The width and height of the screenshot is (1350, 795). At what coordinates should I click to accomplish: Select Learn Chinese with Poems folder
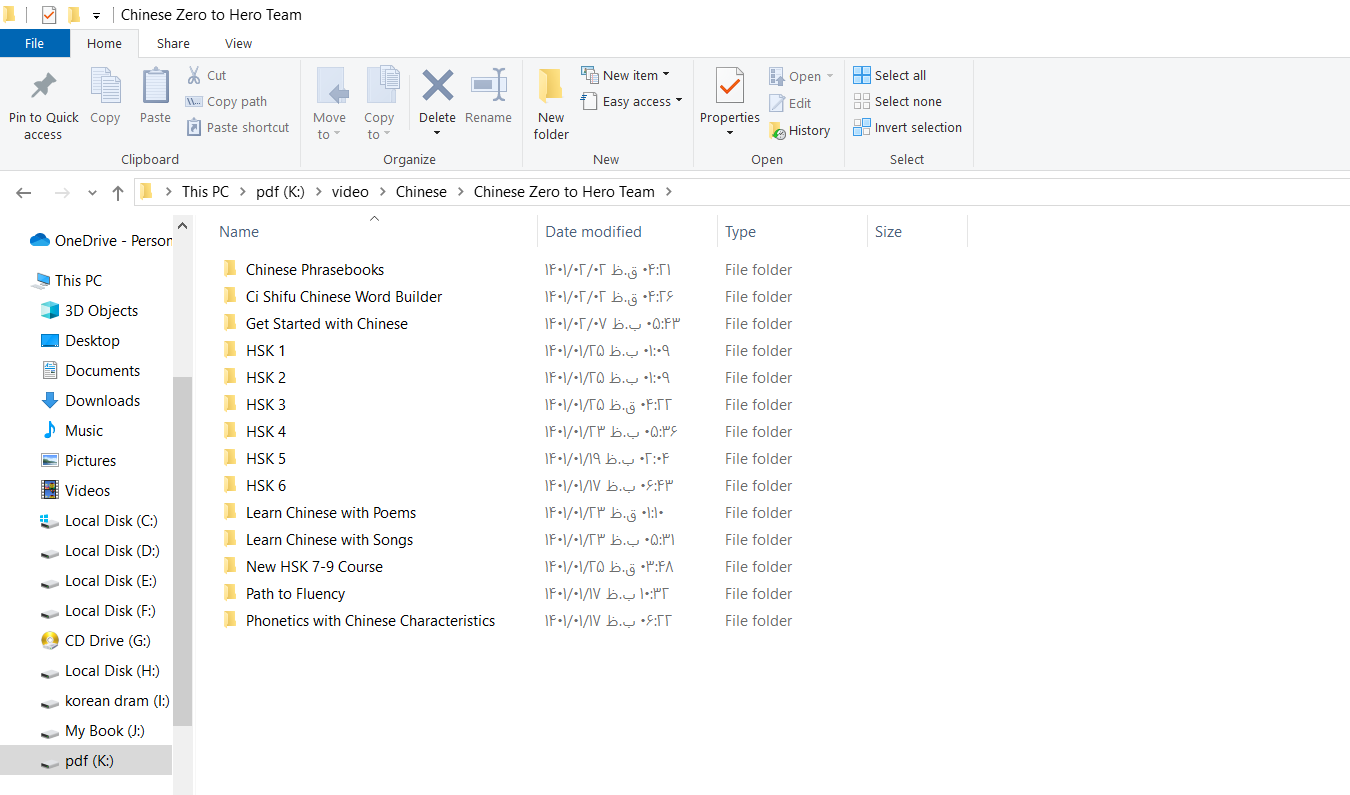(331, 513)
